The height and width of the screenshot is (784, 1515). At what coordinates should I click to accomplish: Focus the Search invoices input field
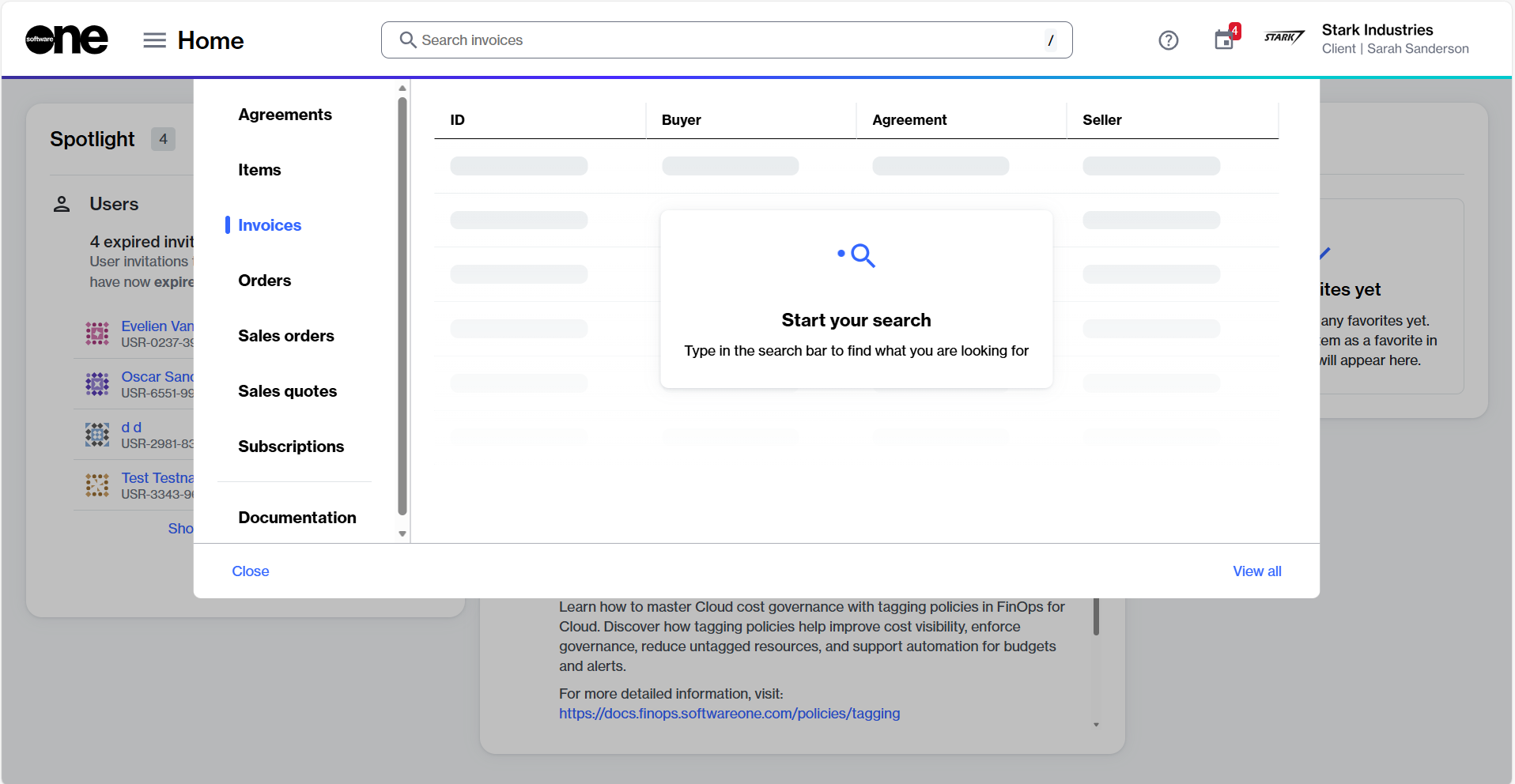(727, 40)
